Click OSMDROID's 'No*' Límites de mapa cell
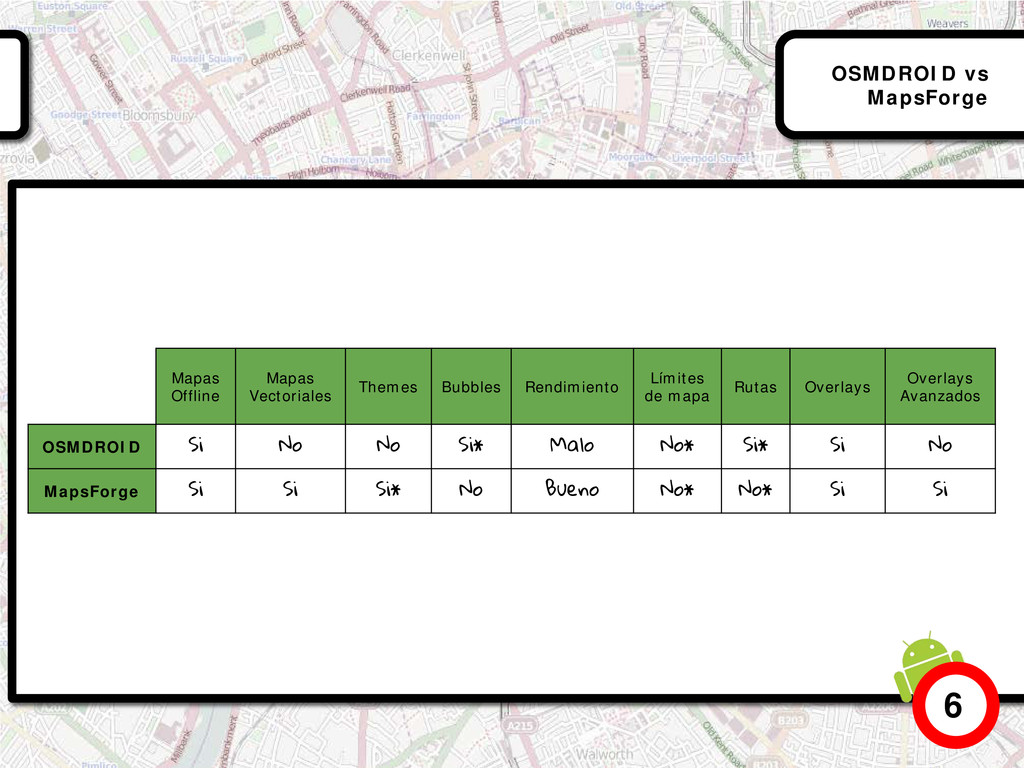 pyautogui.click(x=677, y=447)
